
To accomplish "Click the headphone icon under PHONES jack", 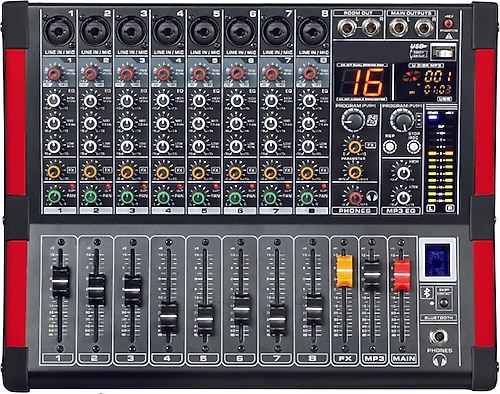I will 439,360.
